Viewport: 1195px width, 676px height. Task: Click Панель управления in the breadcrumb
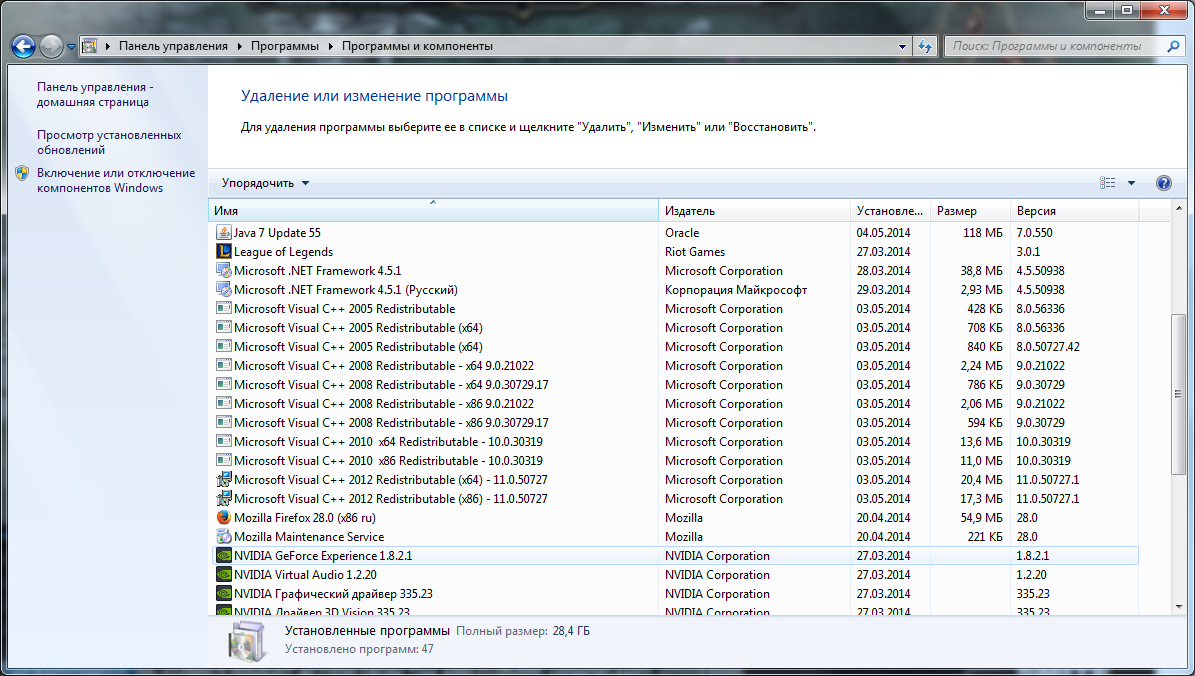[x=173, y=46]
